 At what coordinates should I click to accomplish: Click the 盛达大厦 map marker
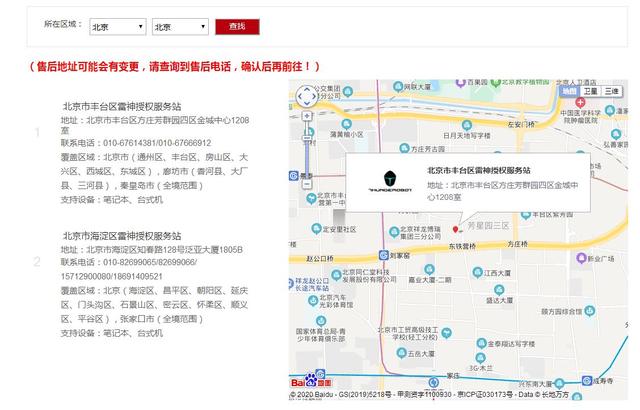coord(499,290)
